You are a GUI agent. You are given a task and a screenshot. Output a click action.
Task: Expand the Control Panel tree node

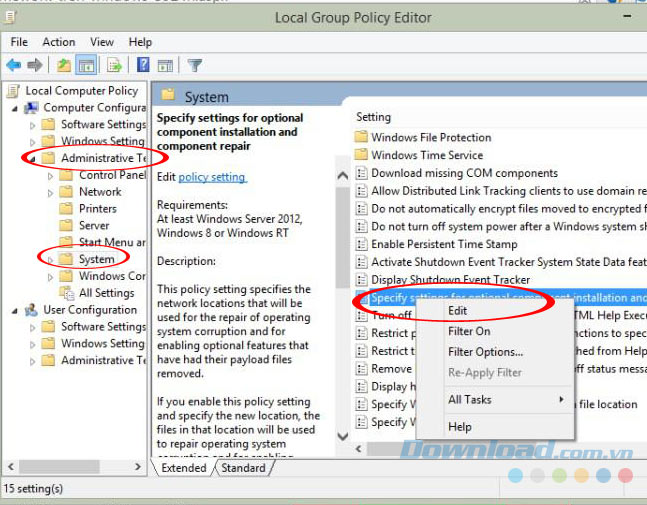[x=50, y=176]
